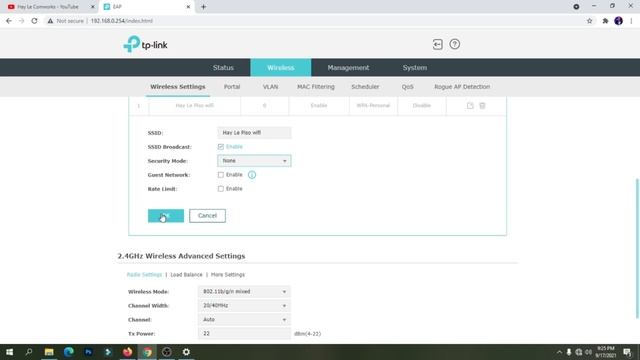640x360 pixels.
Task: Click the Guest Network info icon
Action: [x=252, y=175]
